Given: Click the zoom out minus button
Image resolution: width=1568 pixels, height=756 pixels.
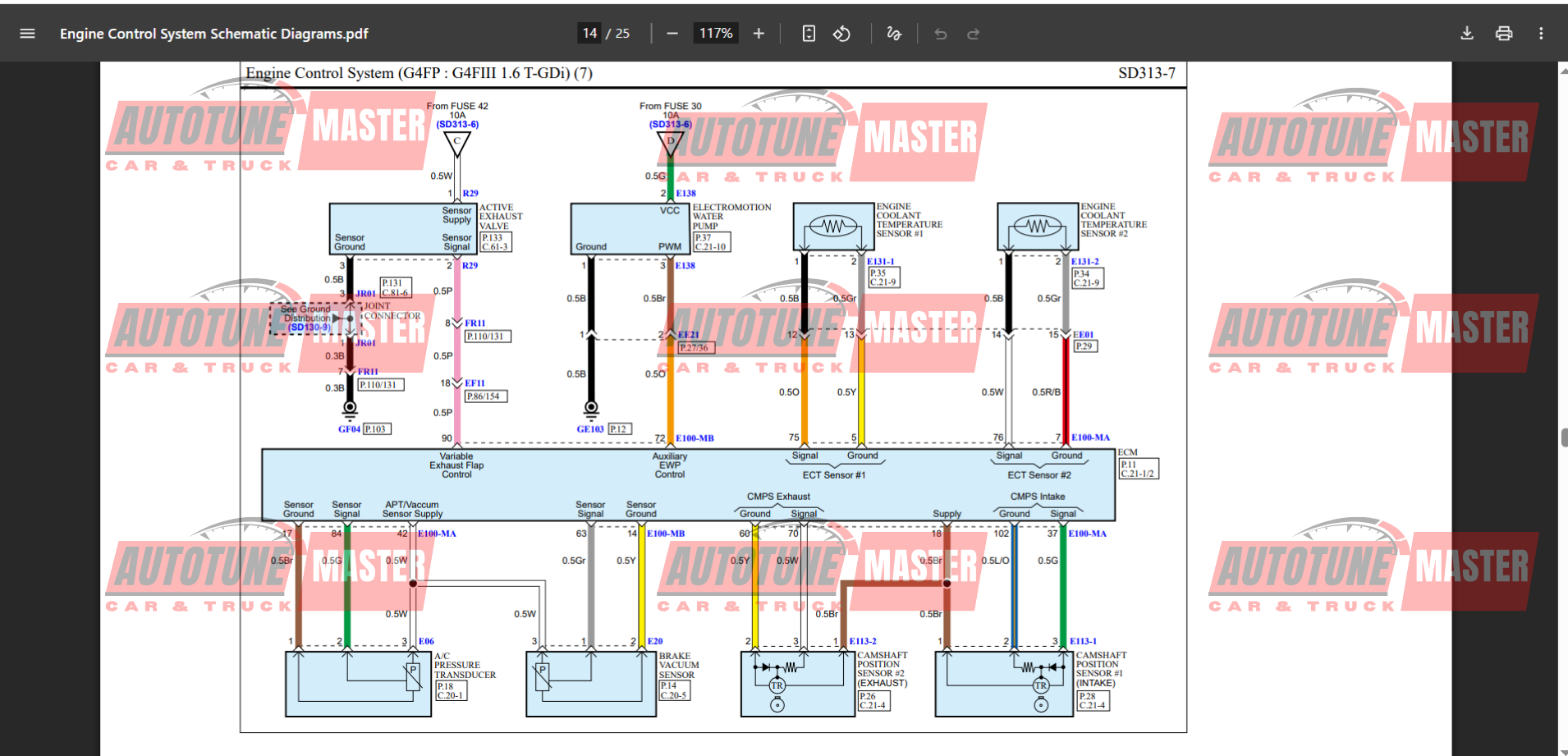Looking at the screenshot, I should pyautogui.click(x=672, y=34).
